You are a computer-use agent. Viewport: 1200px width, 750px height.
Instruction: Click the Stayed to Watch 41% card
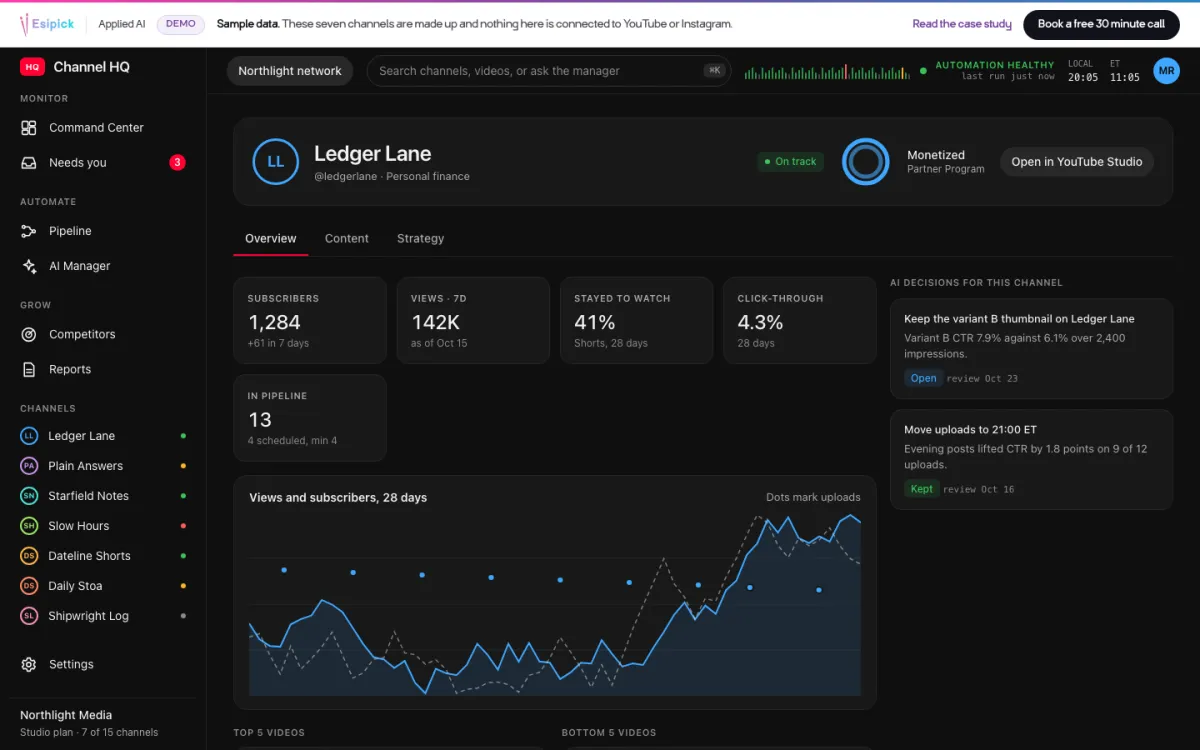636,320
